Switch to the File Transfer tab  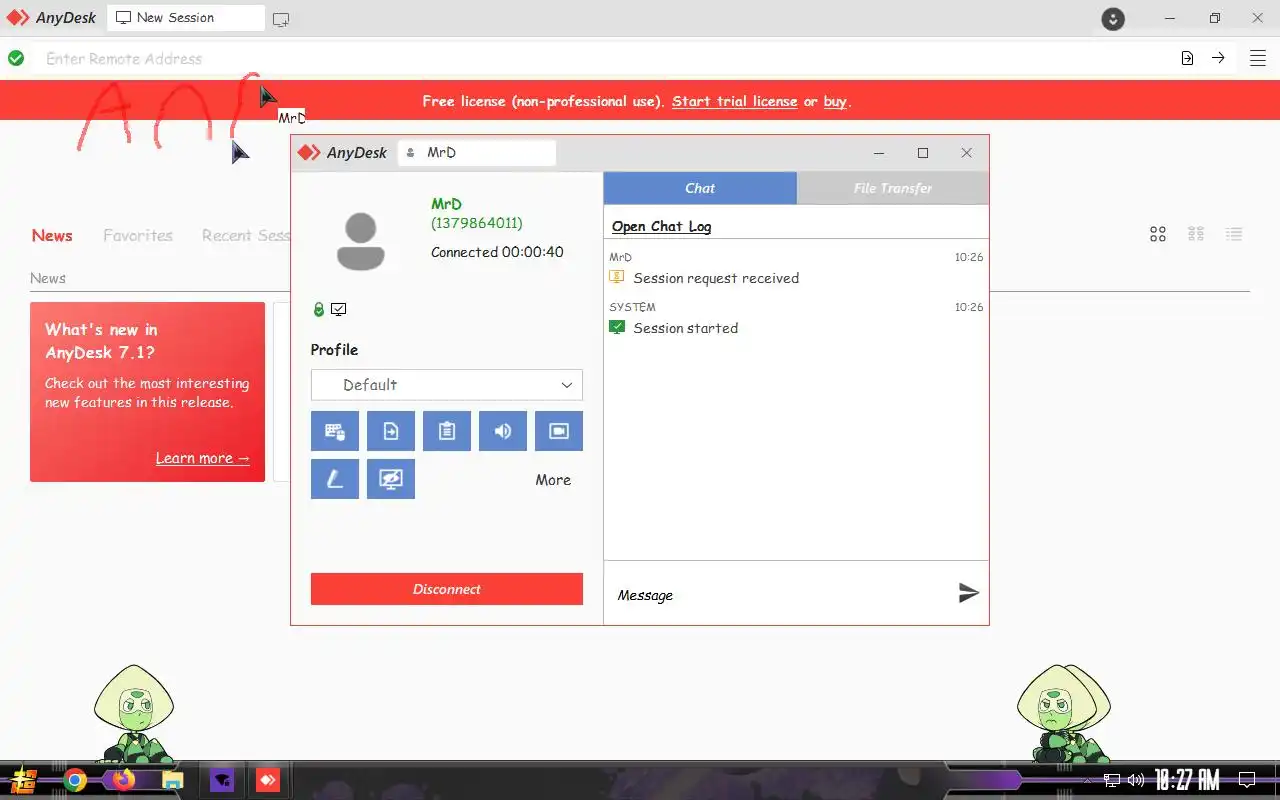coord(893,188)
